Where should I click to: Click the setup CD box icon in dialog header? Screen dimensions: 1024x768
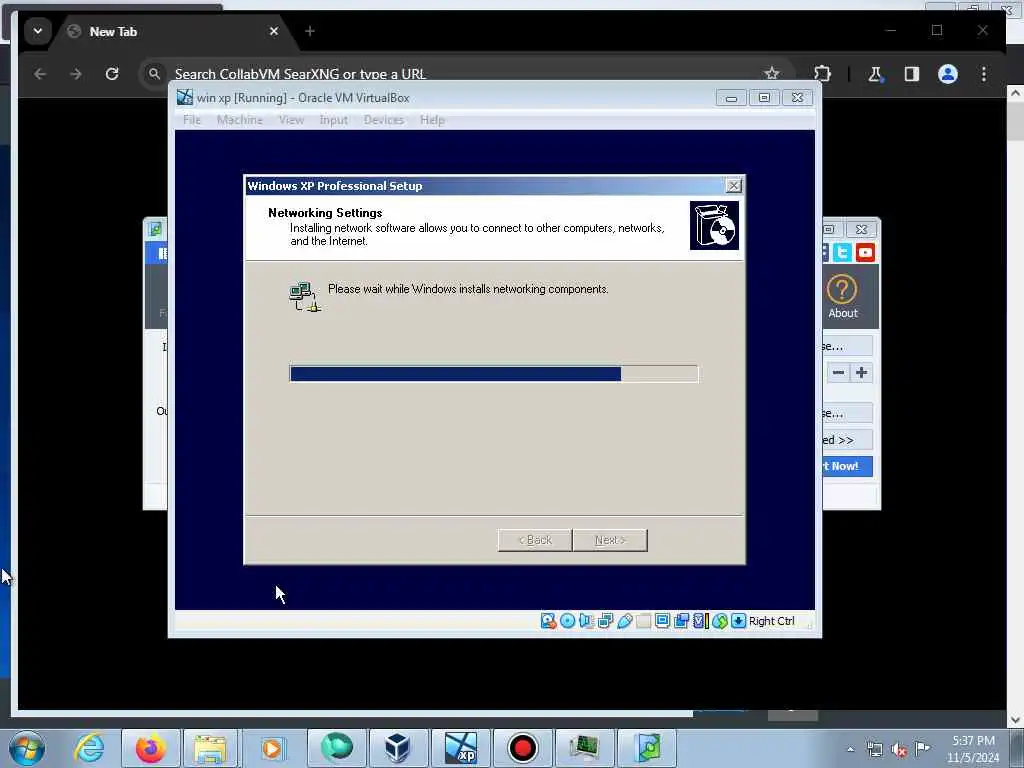click(x=714, y=225)
